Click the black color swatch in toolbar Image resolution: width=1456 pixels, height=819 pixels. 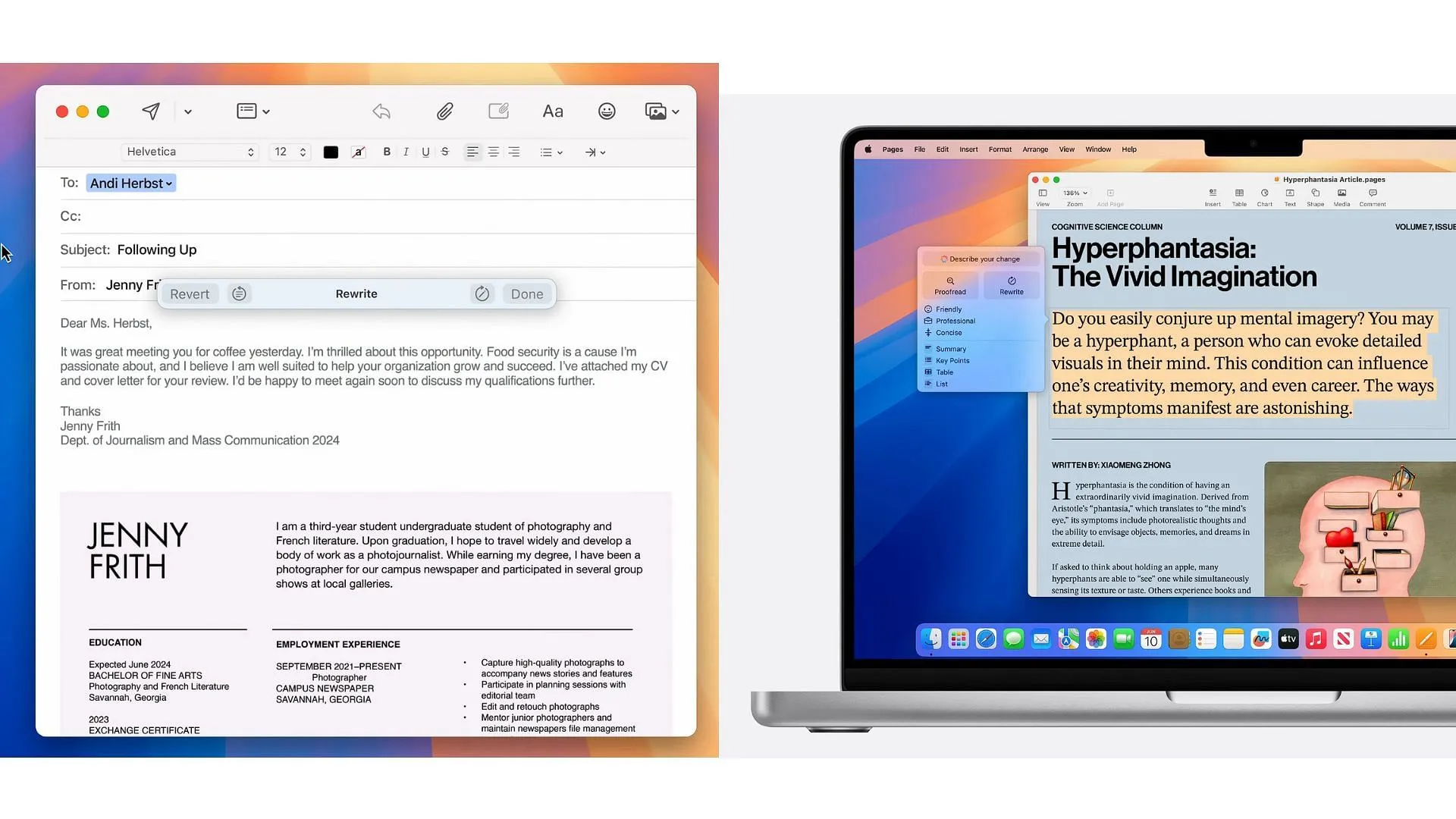(x=330, y=152)
